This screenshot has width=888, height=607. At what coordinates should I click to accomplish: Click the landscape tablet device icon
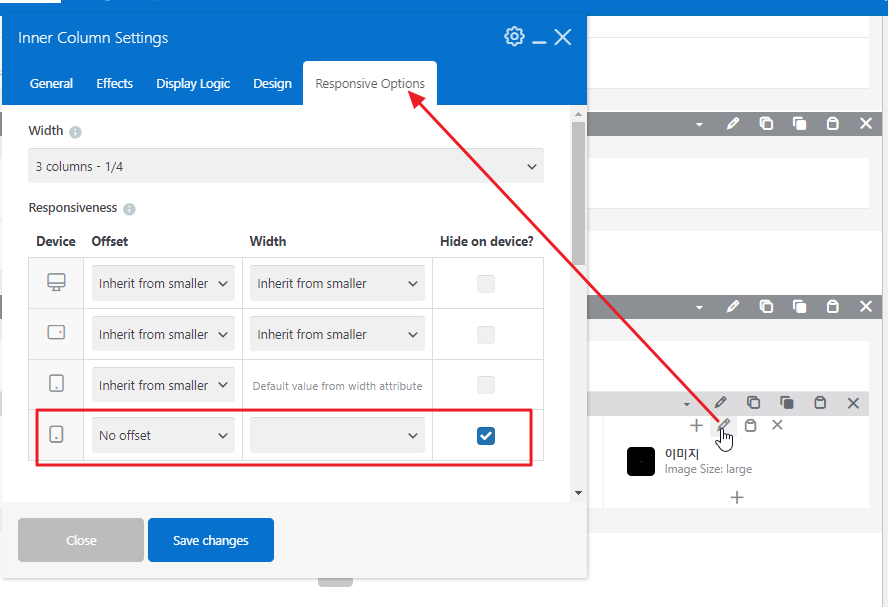tap(56, 332)
